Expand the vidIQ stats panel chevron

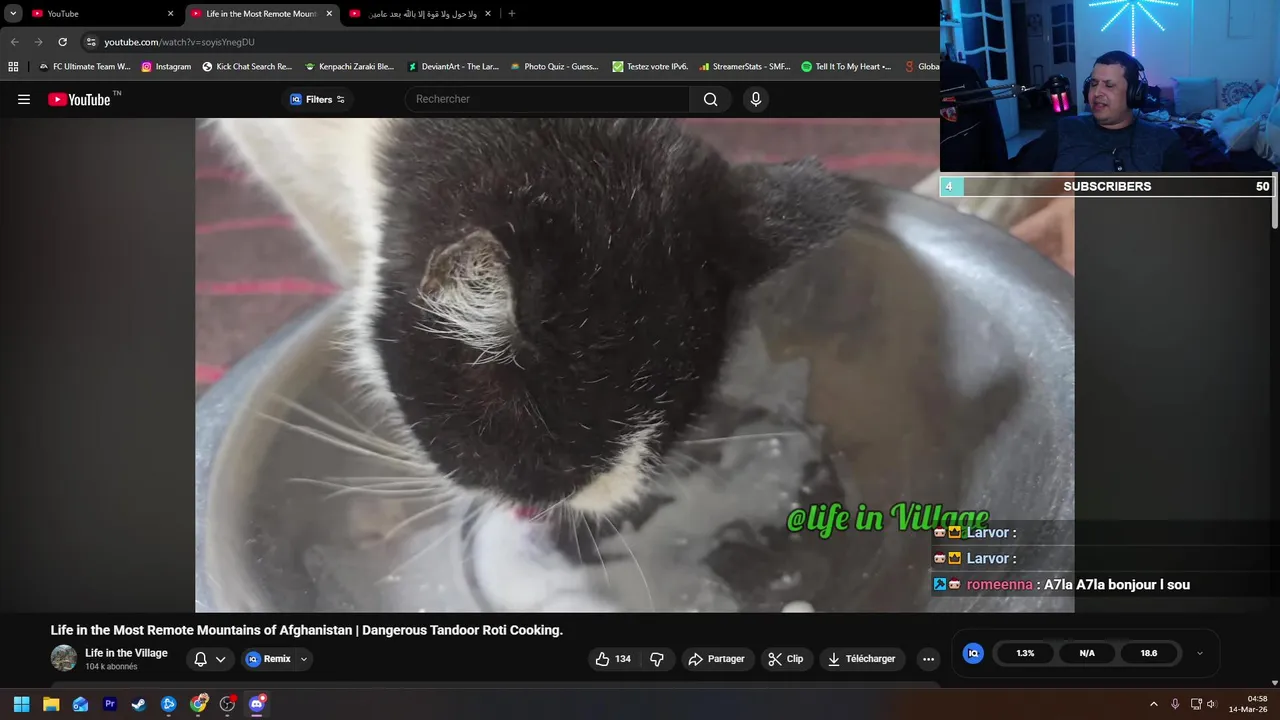(1200, 653)
